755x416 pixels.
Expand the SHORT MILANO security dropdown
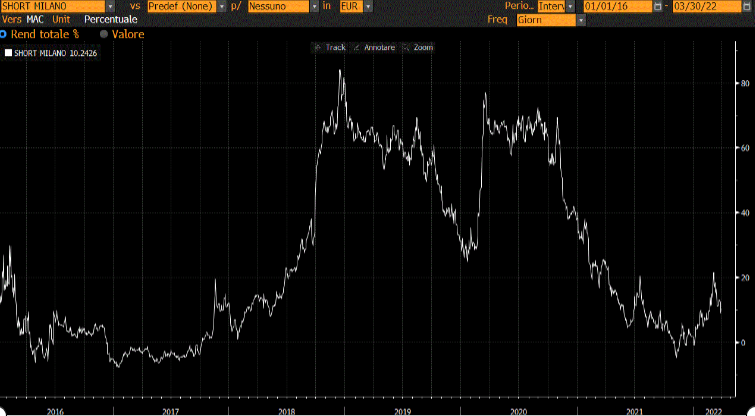(x=110, y=6)
